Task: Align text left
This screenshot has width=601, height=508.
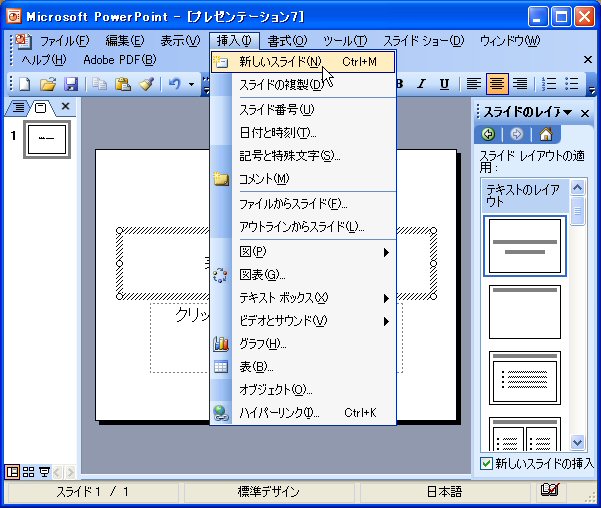Action: pos(473,84)
